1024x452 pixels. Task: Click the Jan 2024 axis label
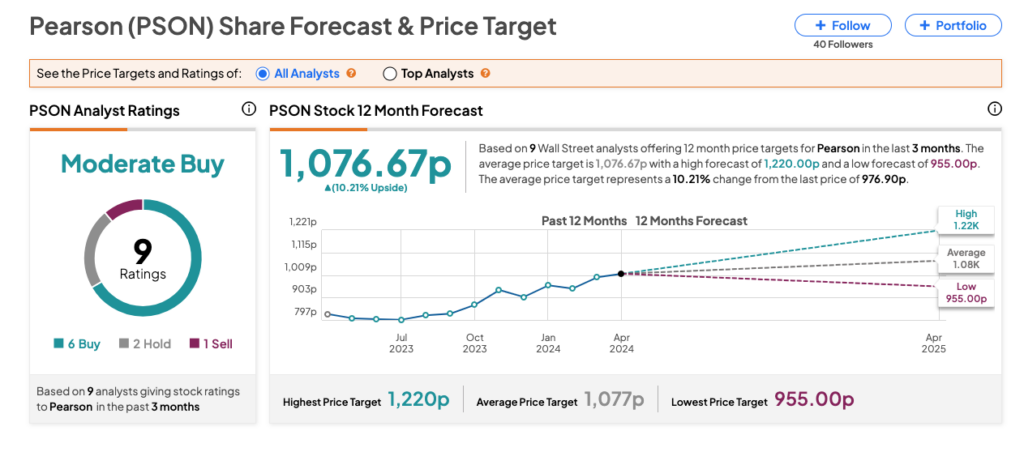click(549, 343)
